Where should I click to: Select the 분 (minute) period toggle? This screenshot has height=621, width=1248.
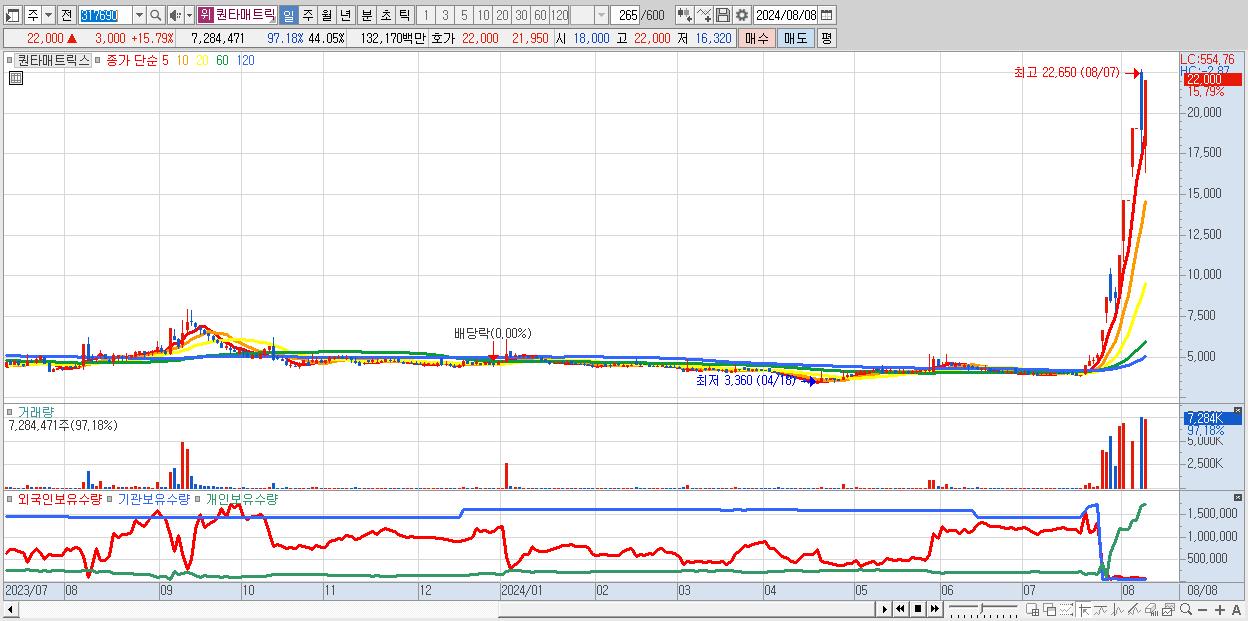366,15
